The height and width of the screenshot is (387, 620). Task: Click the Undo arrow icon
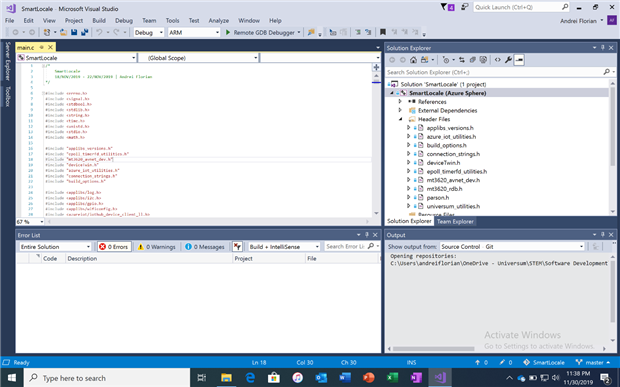99,32
